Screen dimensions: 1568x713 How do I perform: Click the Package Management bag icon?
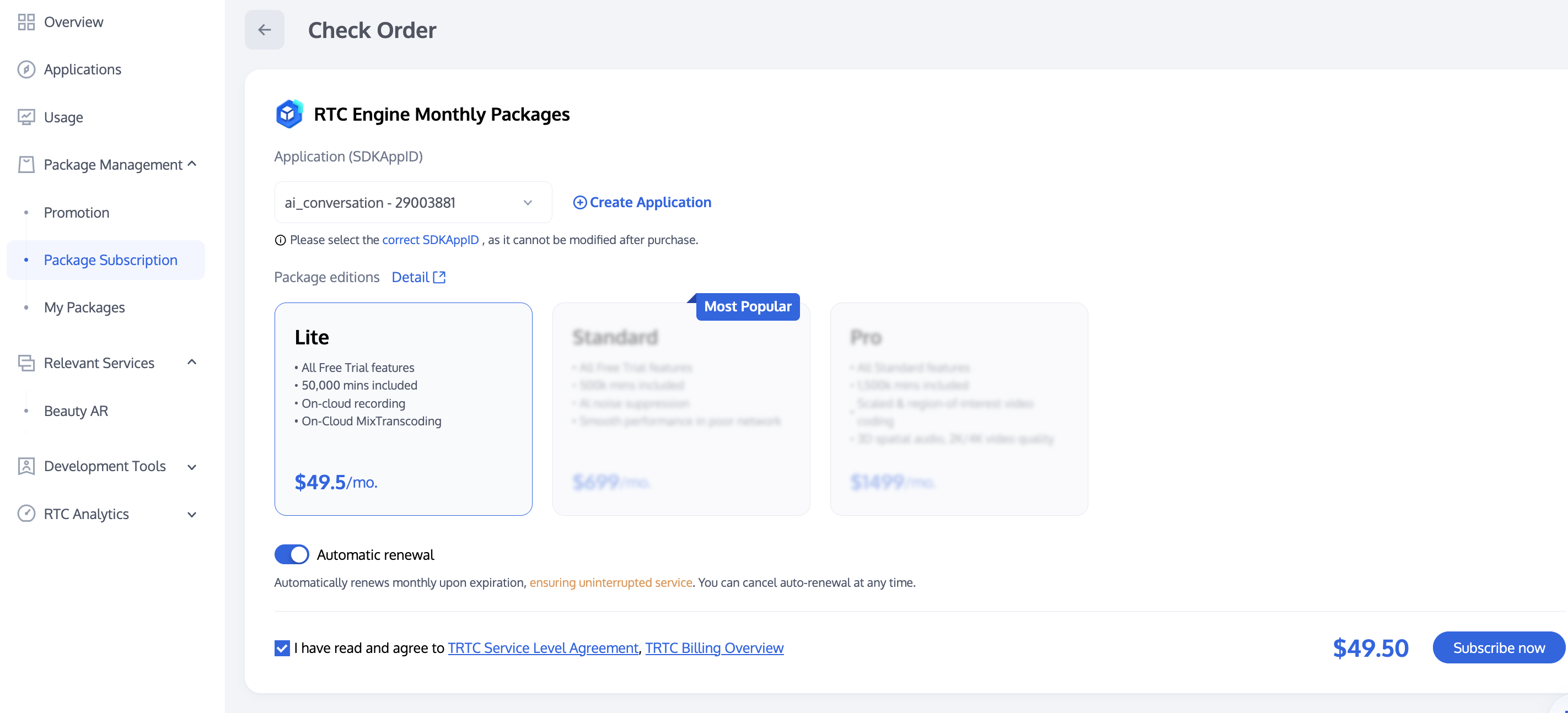(26, 164)
